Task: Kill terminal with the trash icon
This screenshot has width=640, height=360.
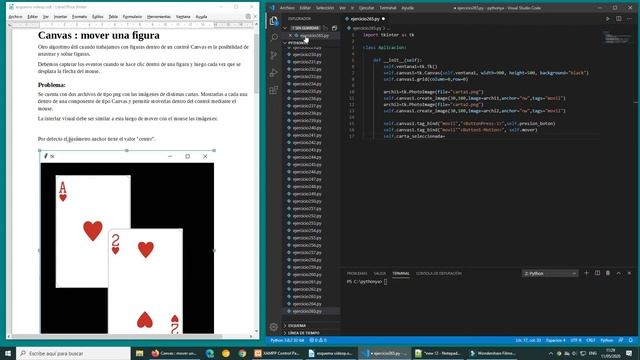Action: [x=608, y=273]
